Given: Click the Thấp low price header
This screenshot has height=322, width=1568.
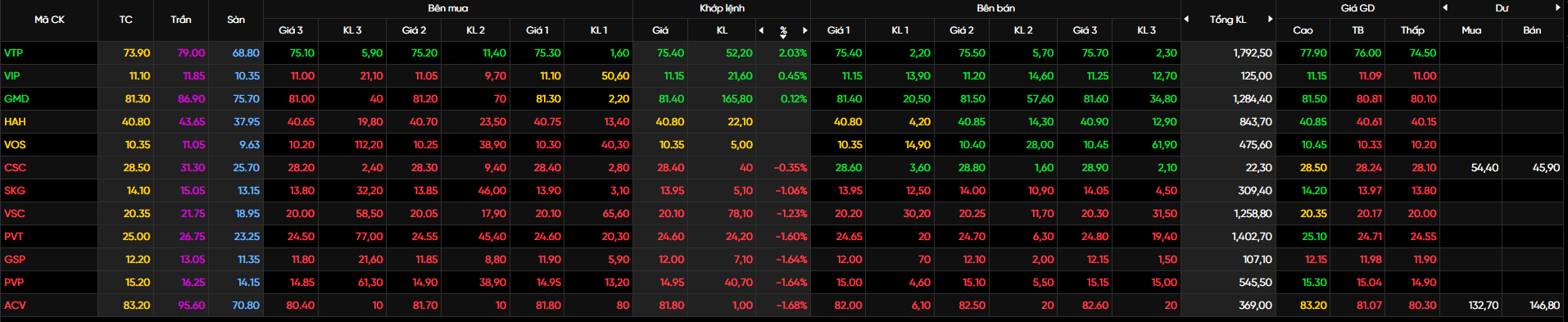Looking at the screenshot, I should pos(1412,30).
